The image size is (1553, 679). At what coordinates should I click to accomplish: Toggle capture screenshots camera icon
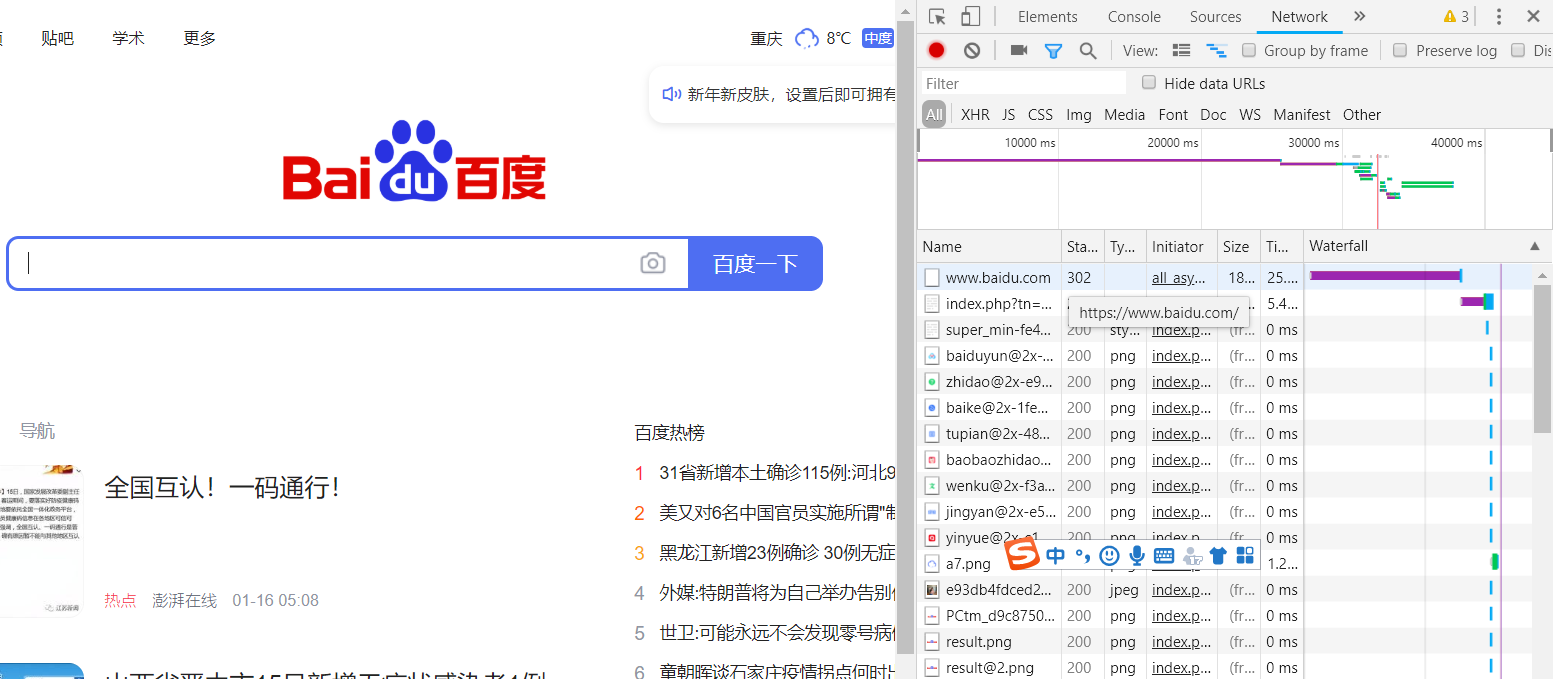[1019, 50]
